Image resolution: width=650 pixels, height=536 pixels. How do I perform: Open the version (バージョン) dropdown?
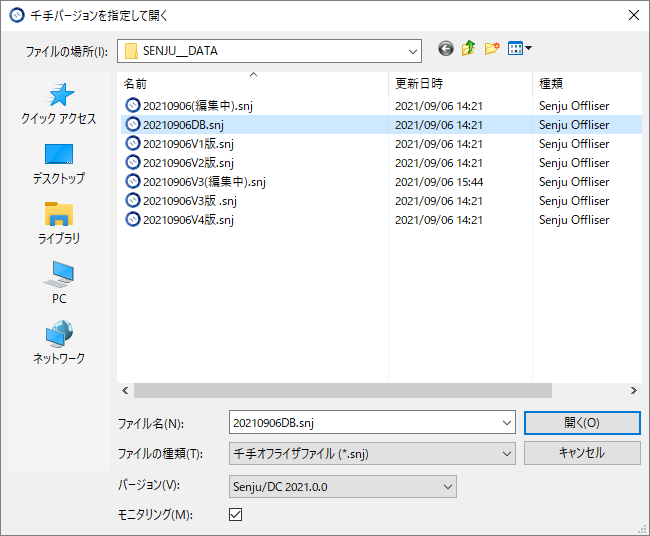tap(343, 487)
